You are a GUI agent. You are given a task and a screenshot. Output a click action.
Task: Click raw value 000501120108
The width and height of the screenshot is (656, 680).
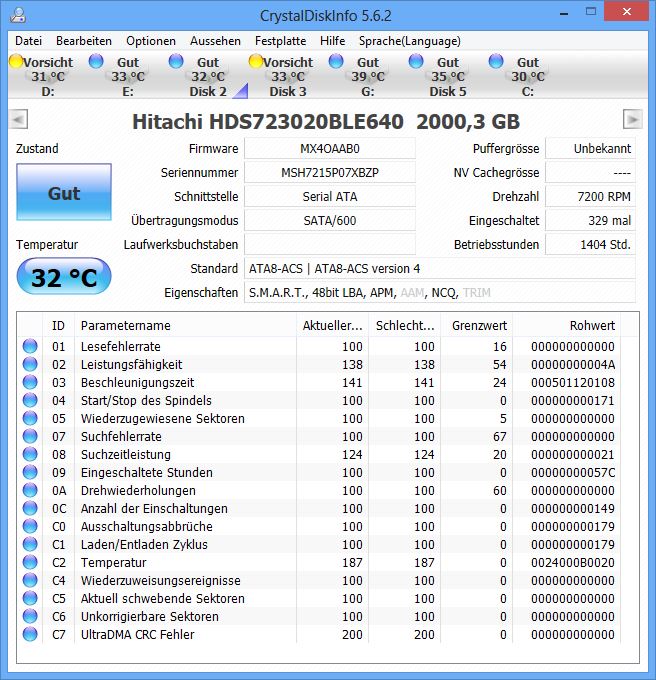coord(573,382)
